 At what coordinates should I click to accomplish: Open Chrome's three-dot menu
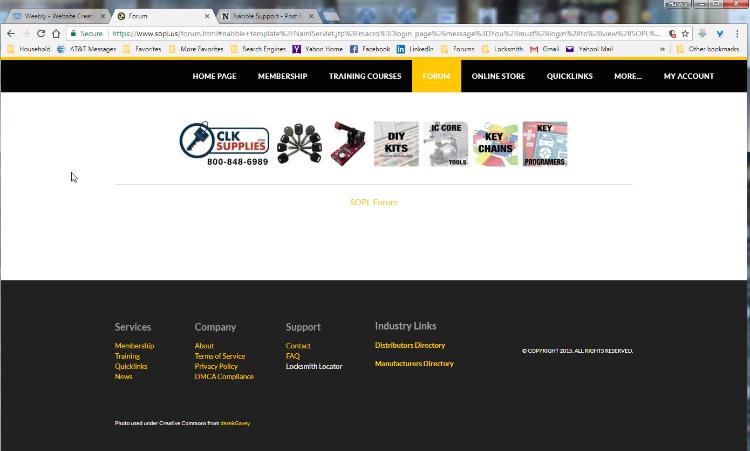(738, 33)
